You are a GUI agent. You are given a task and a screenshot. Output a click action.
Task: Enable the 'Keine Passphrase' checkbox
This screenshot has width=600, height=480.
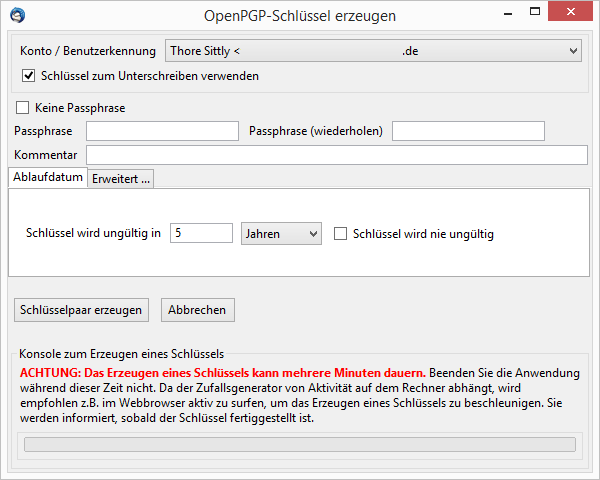tap(22, 108)
